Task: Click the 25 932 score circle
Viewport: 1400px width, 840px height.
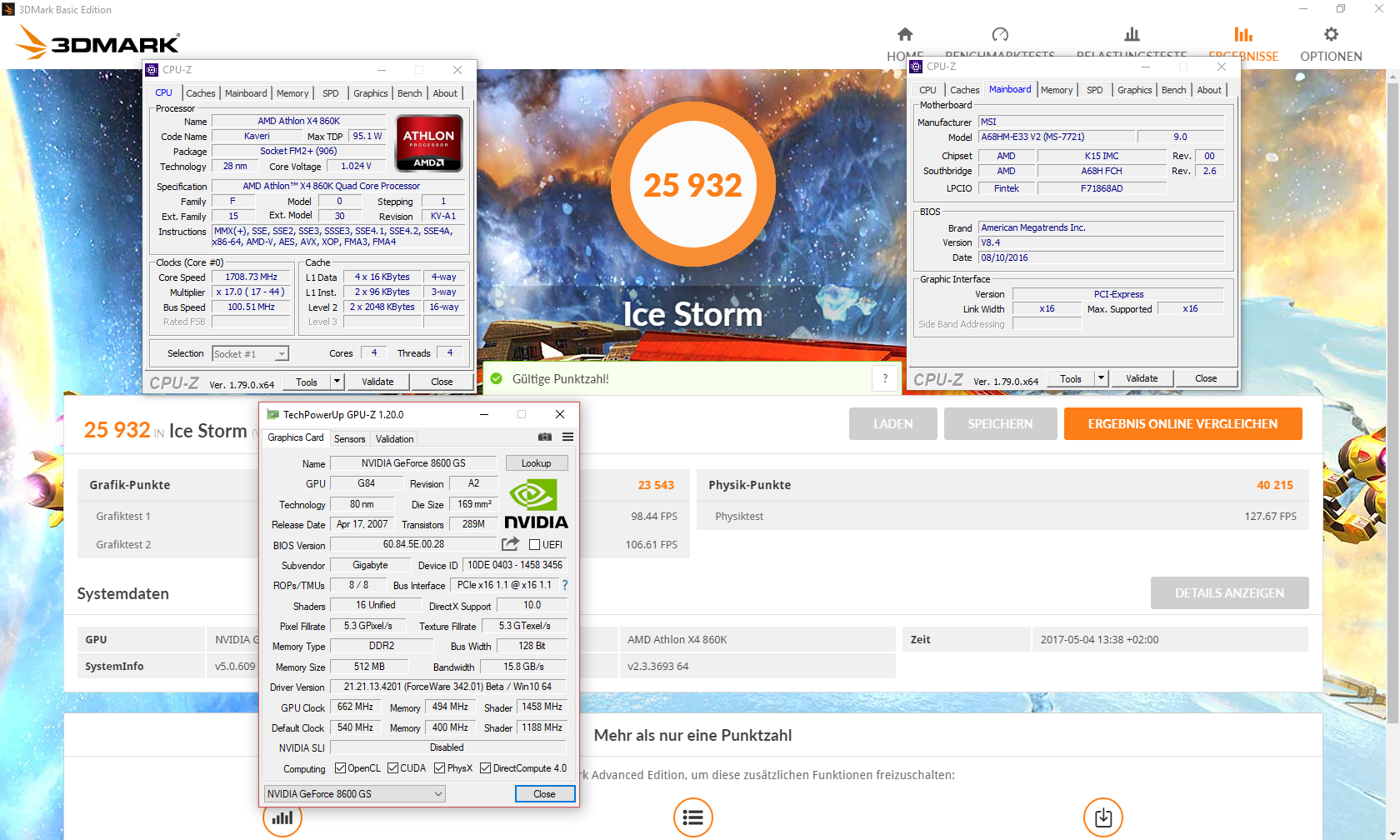Action: tap(692, 184)
